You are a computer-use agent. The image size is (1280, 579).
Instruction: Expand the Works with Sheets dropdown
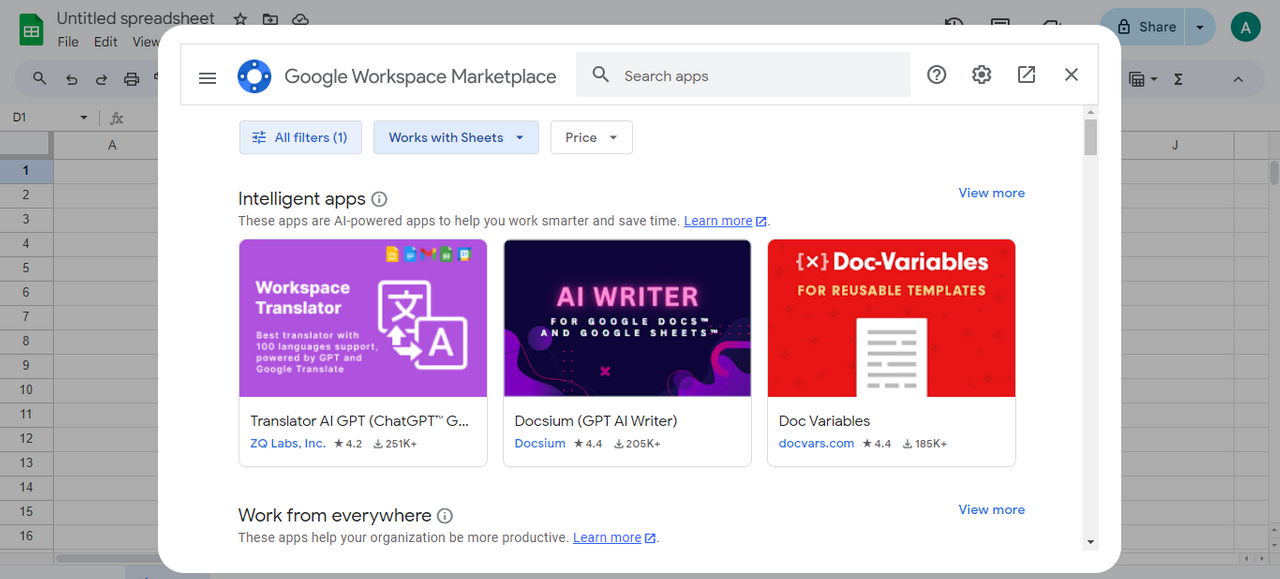(456, 138)
